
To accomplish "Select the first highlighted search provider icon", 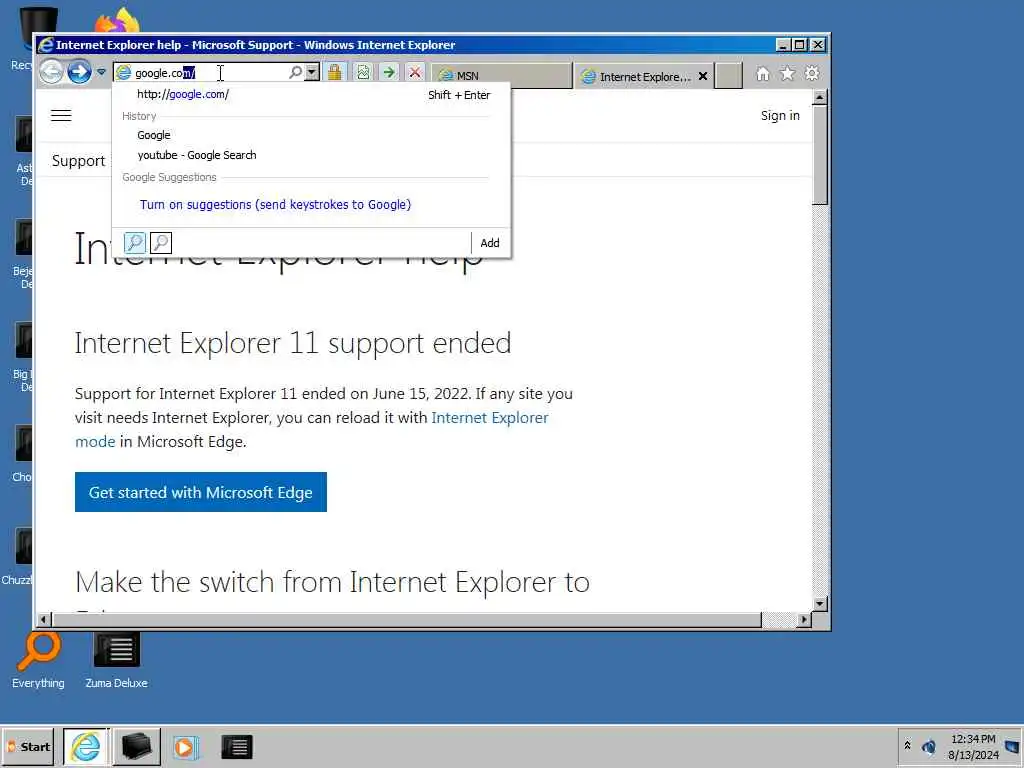I will coord(135,243).
